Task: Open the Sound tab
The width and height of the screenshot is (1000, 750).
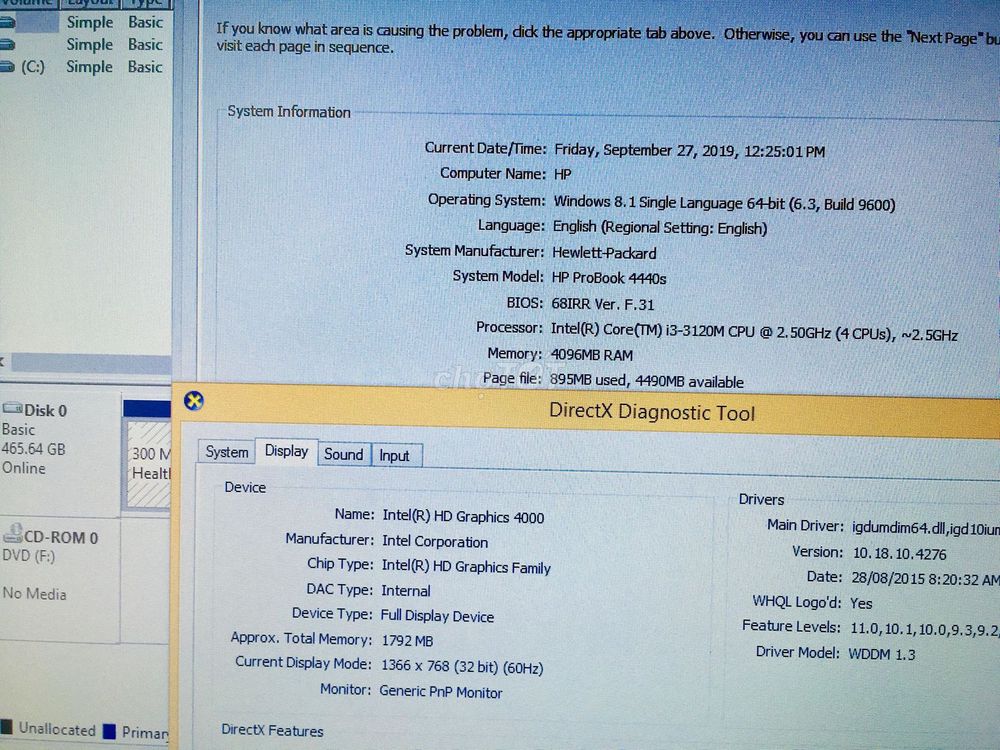Action: pos(344,454)
